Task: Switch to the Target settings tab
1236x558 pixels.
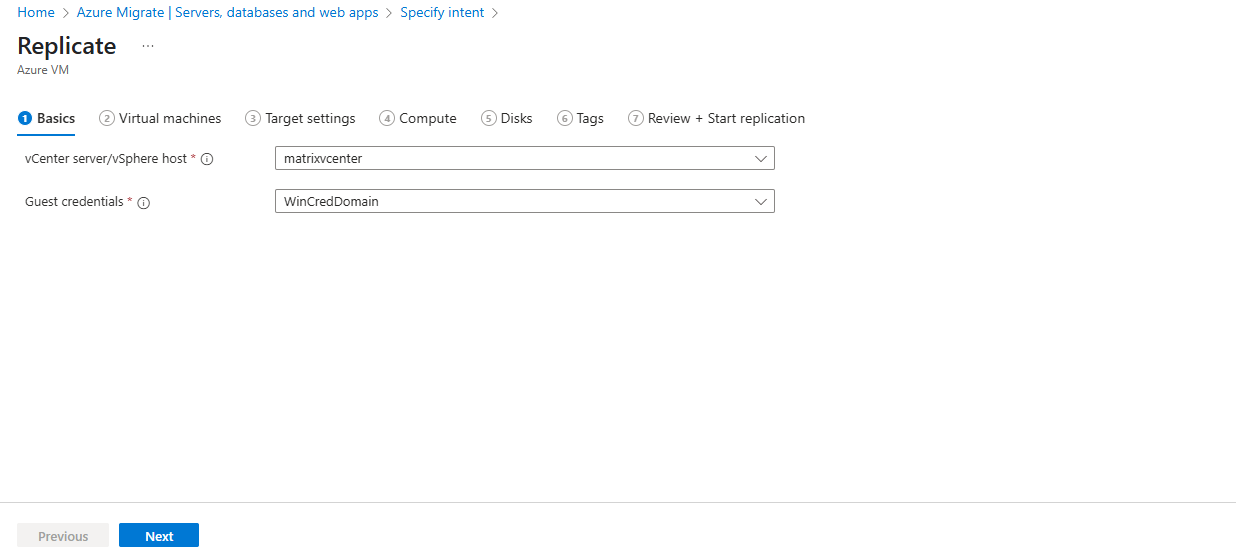Action: click(x=300, y=118)
